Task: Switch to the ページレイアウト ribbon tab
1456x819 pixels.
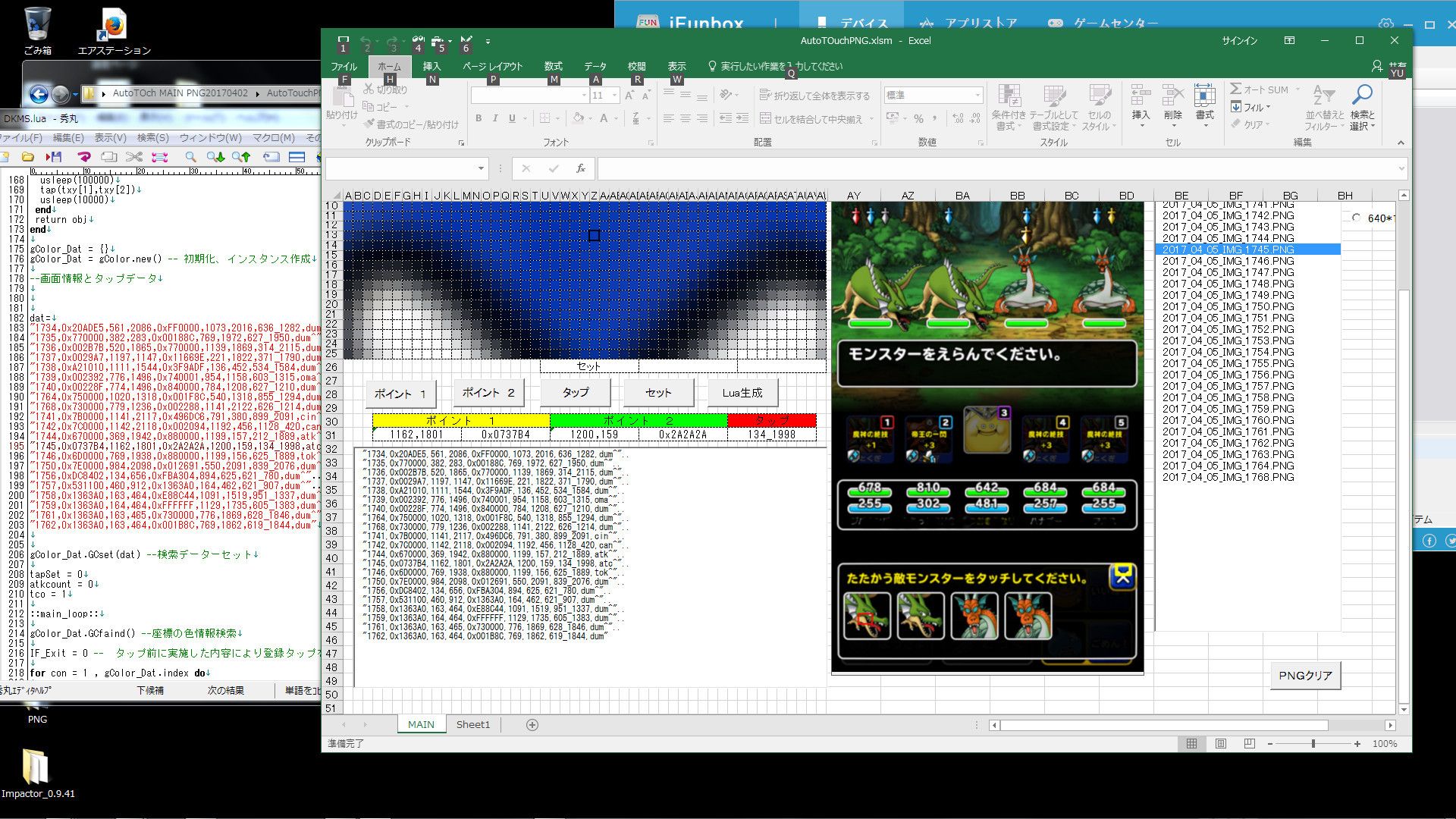Action: (x=492, y=67)
